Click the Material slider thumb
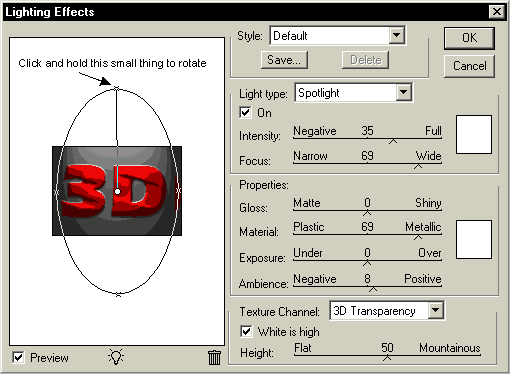 coord(418,237)
